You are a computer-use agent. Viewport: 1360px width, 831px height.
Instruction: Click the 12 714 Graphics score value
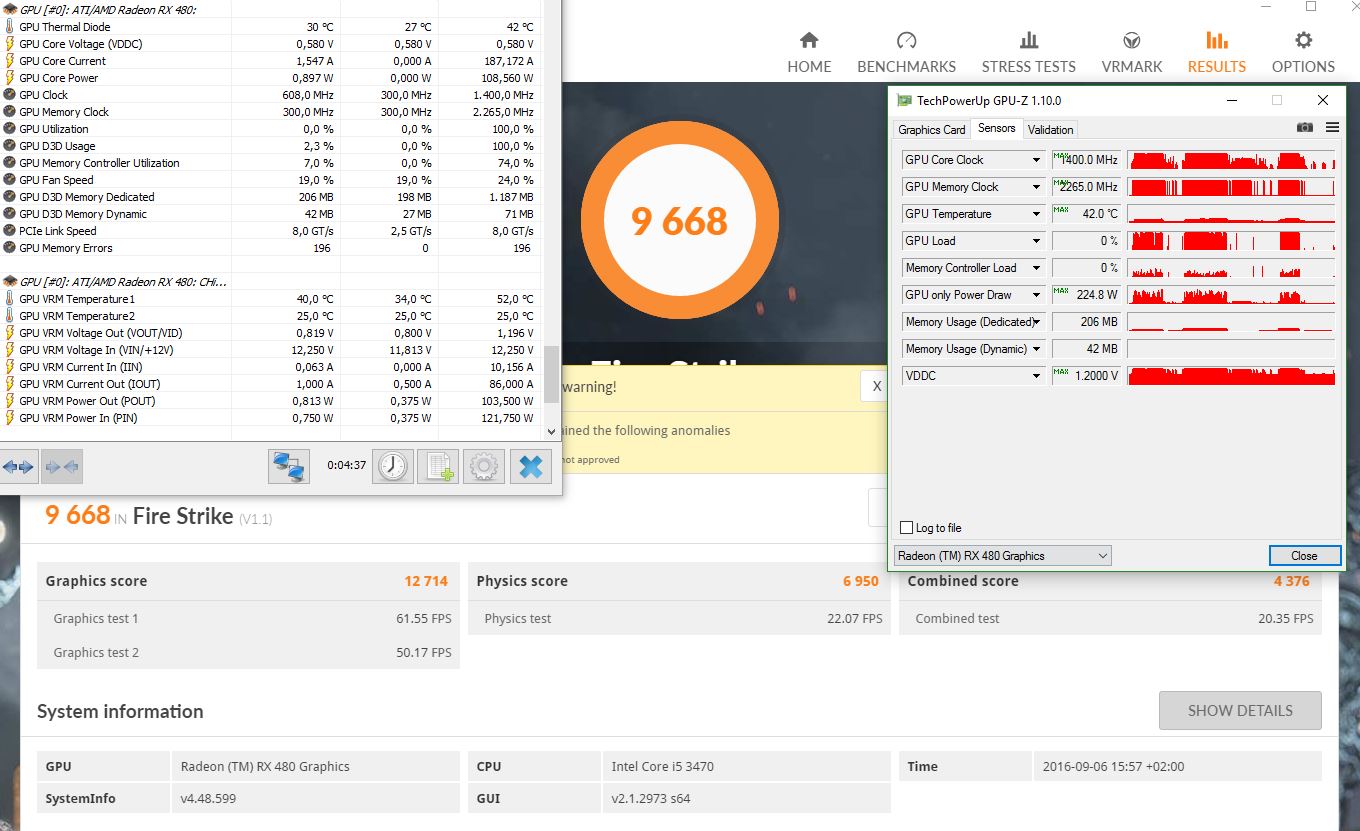pos(426,581)
